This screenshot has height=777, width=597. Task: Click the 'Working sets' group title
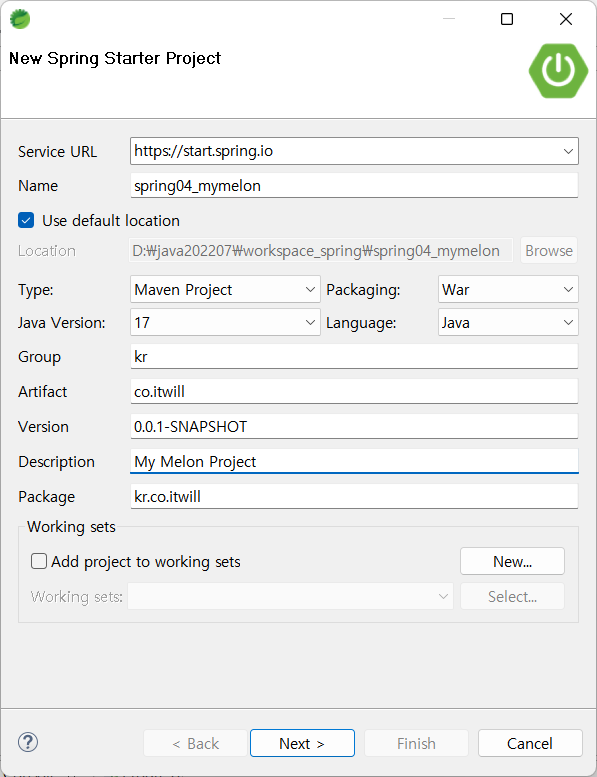point(71,527)
